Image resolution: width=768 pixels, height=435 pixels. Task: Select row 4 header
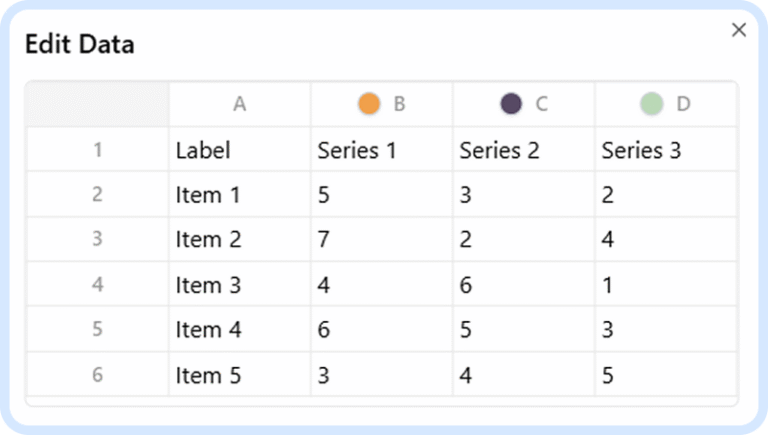97,284
